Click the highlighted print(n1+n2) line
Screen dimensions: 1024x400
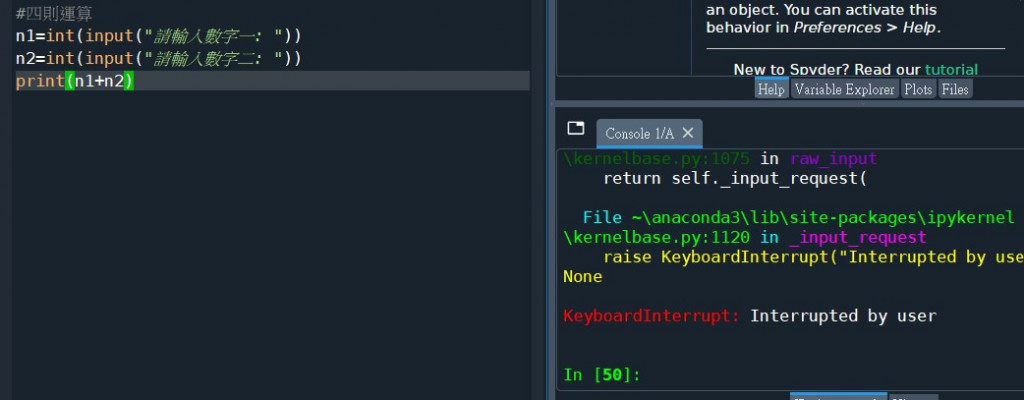pos(75,81)
